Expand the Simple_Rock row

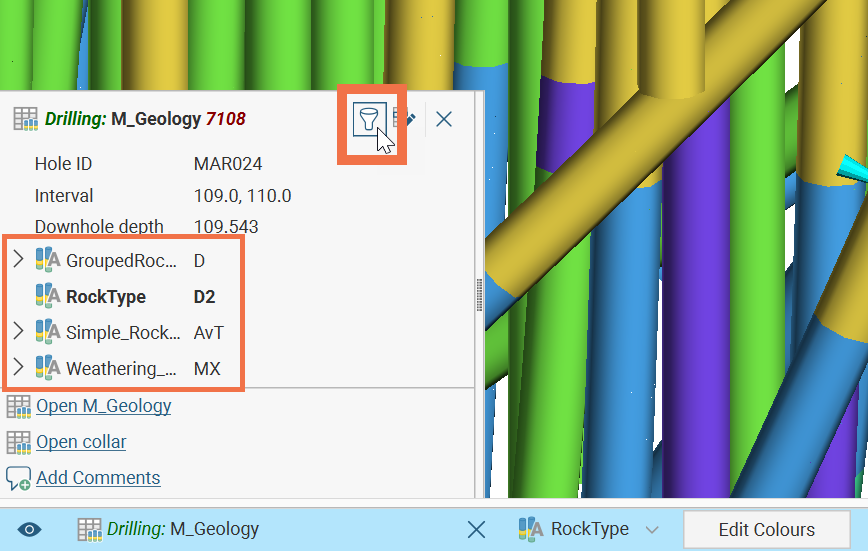click(x=18, y=332)
